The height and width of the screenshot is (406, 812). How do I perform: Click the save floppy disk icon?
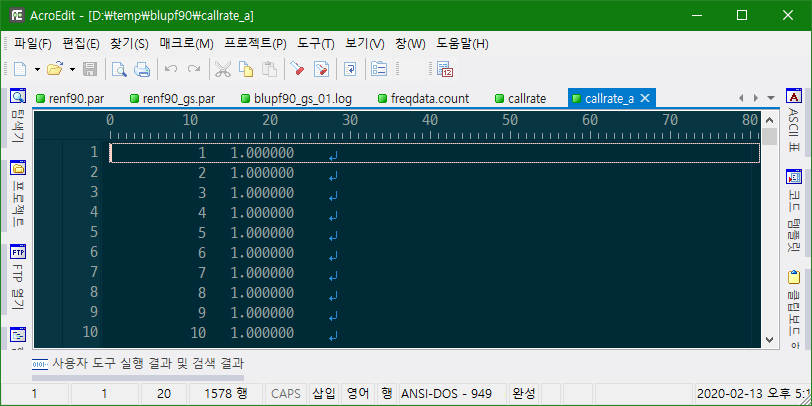click(90, 69)
